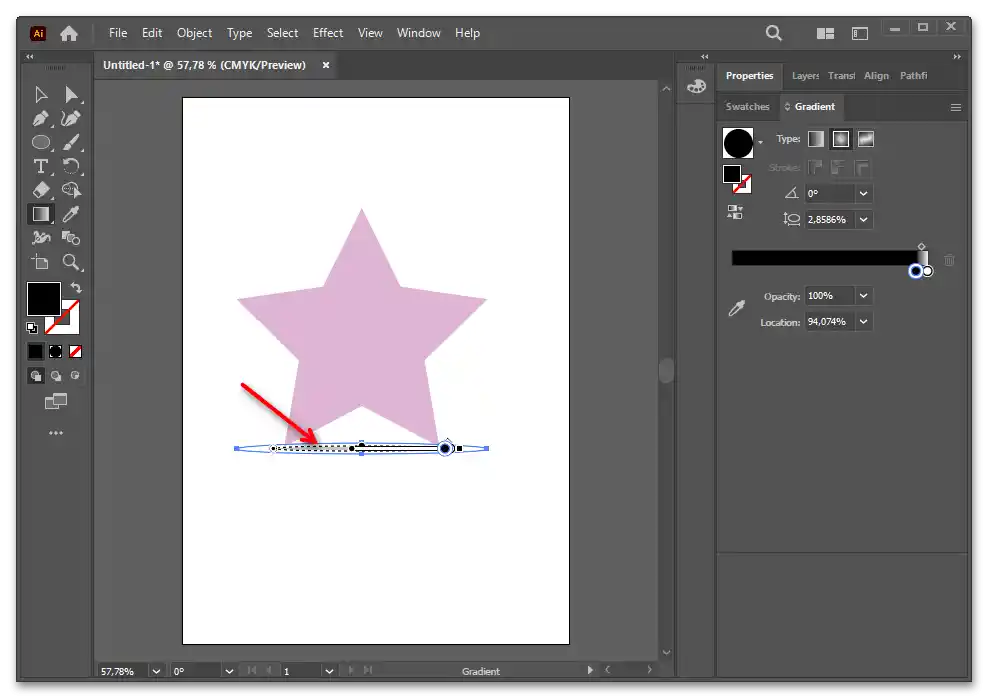Switch to the Swatches tab

coord(748,106)
